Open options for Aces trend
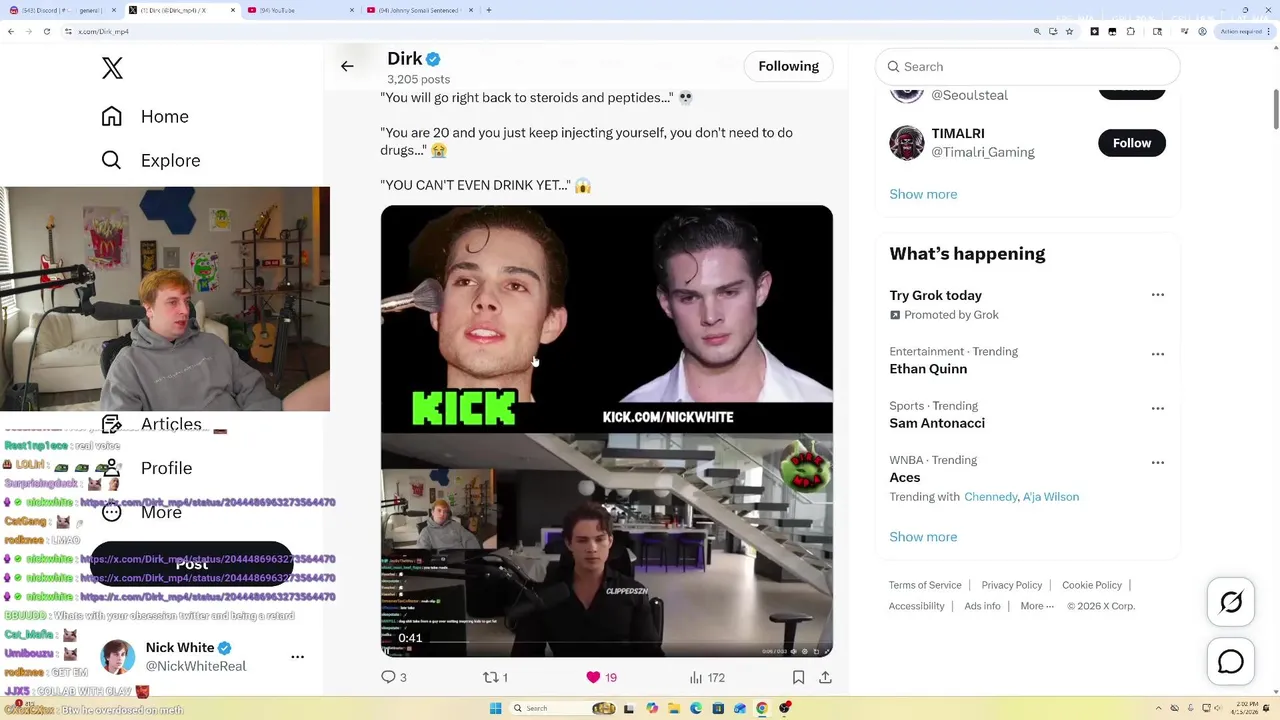The image size is (1280, 720). click(x=1157, y=462)
